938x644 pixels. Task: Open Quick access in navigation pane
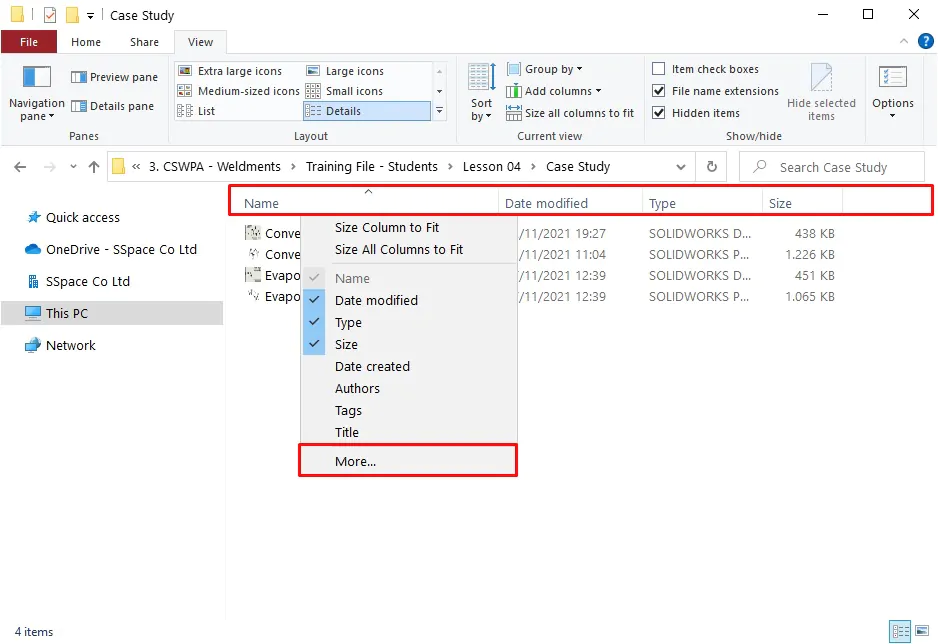tap(73, 218)
